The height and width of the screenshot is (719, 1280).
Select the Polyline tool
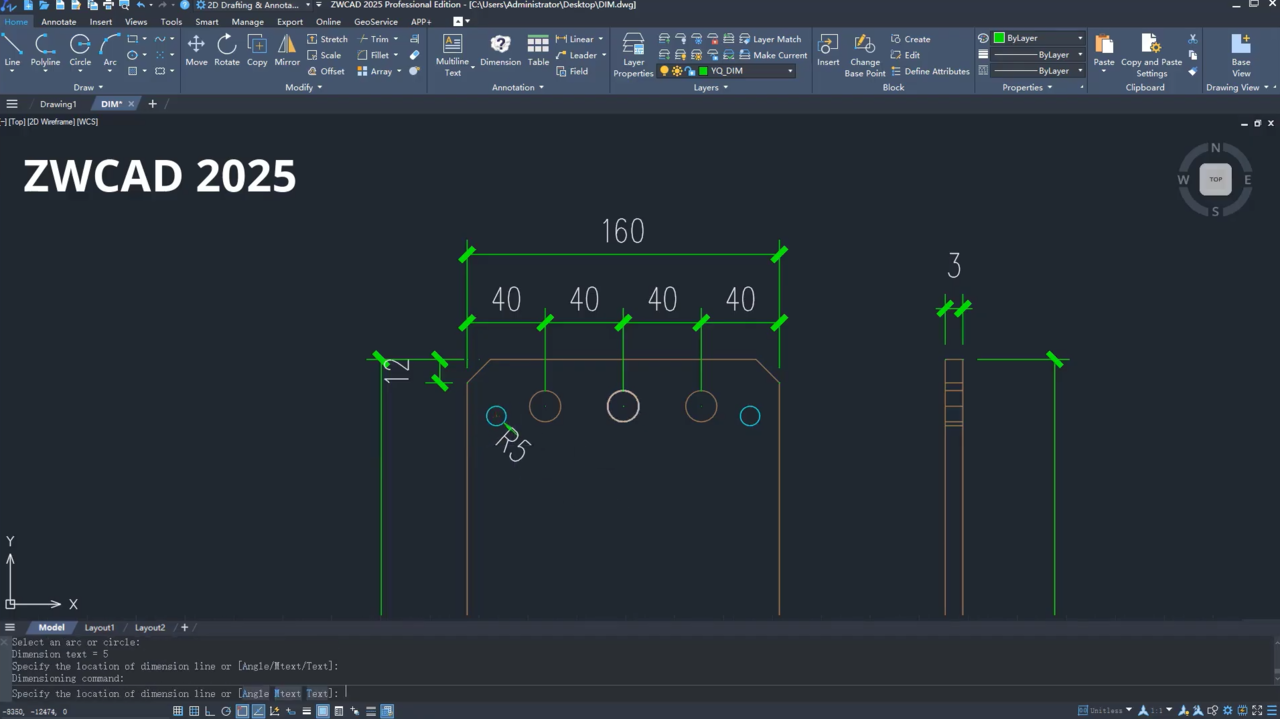click(x=45, y=50)
